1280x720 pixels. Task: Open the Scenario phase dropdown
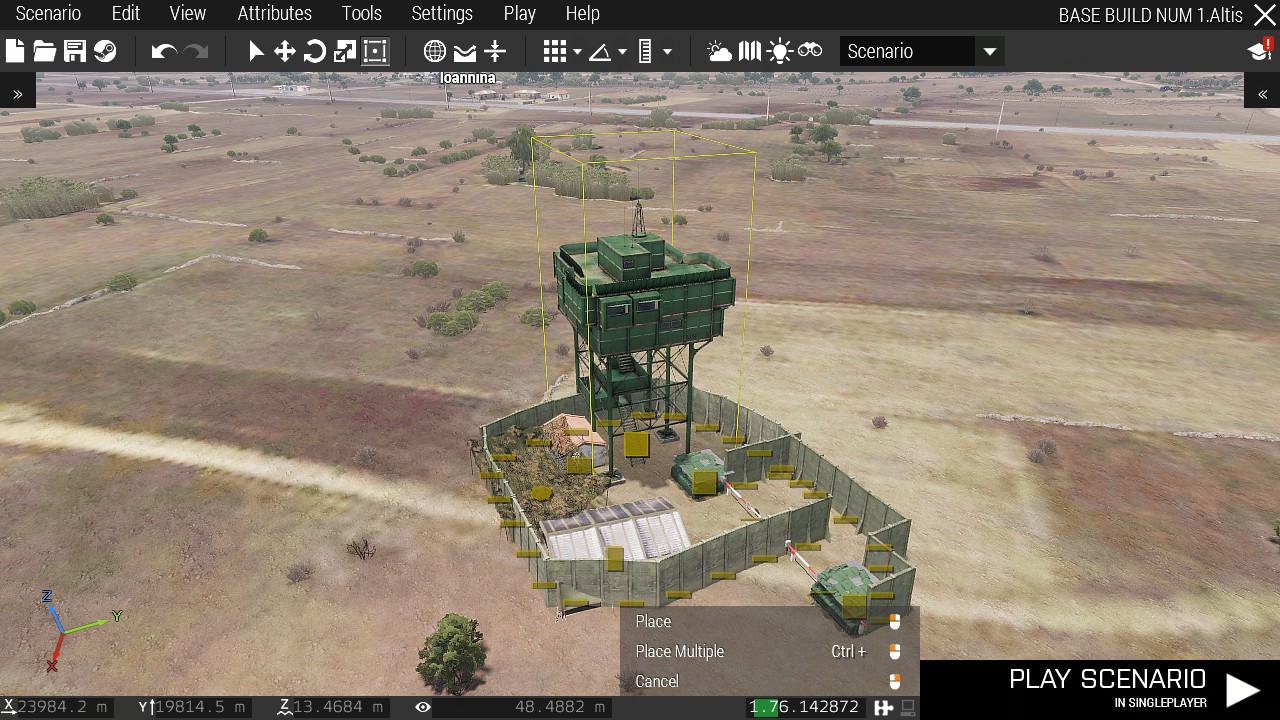click(x=908, y=51)
